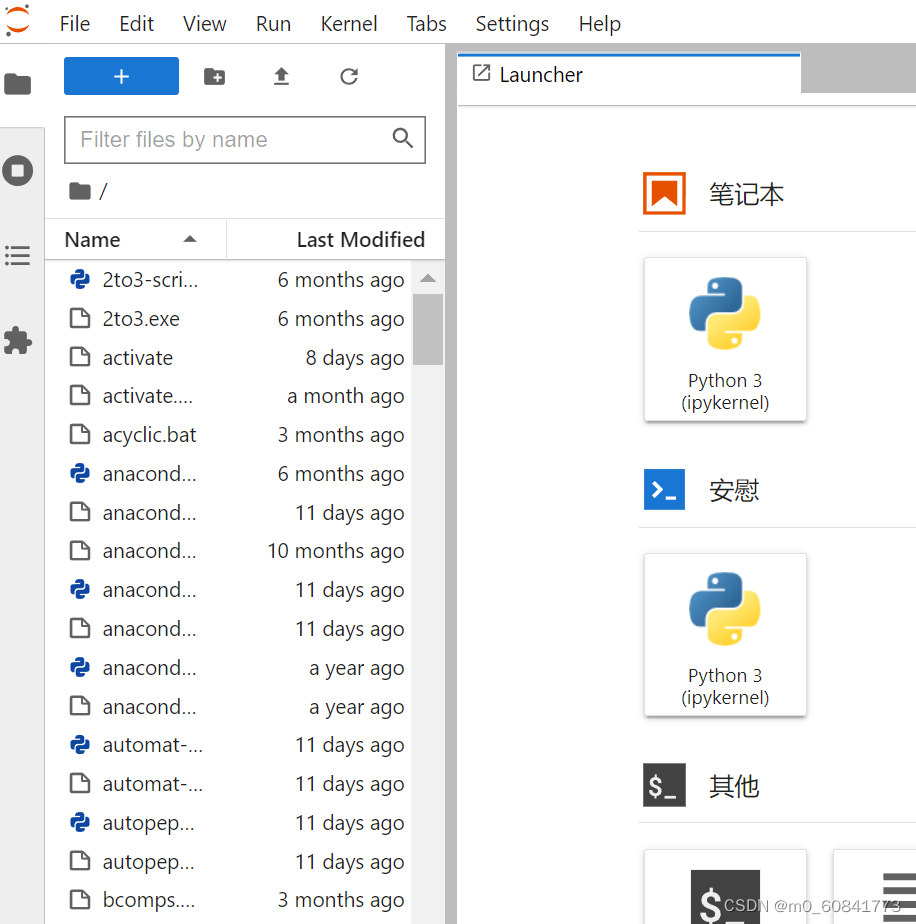Click the orange notebook section icon

pyautogui.click(x=664, y=193)
